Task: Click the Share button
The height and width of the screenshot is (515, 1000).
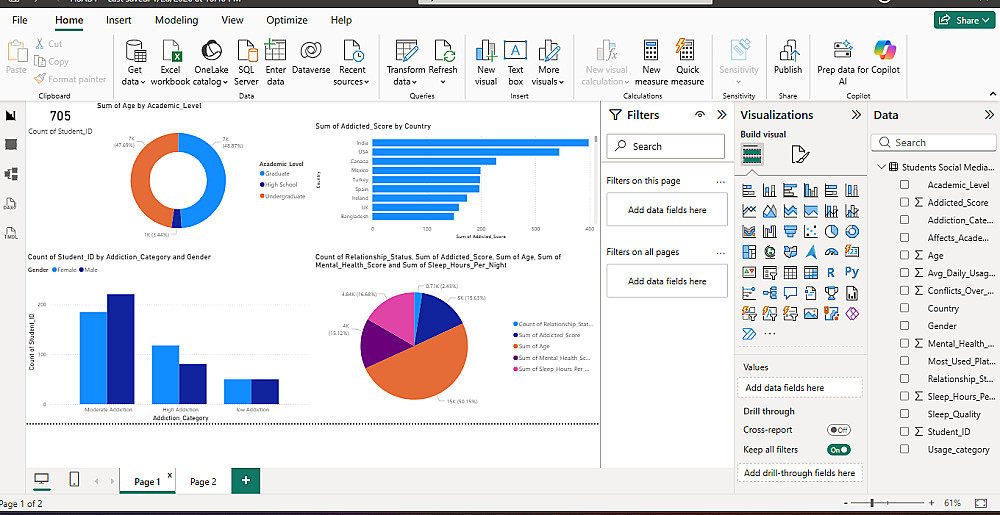Action: [x=966, y=20]
